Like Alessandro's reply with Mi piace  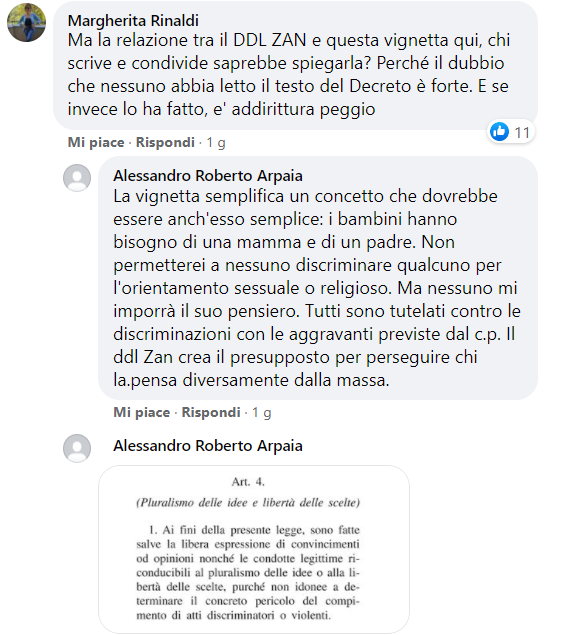point(142,412)
